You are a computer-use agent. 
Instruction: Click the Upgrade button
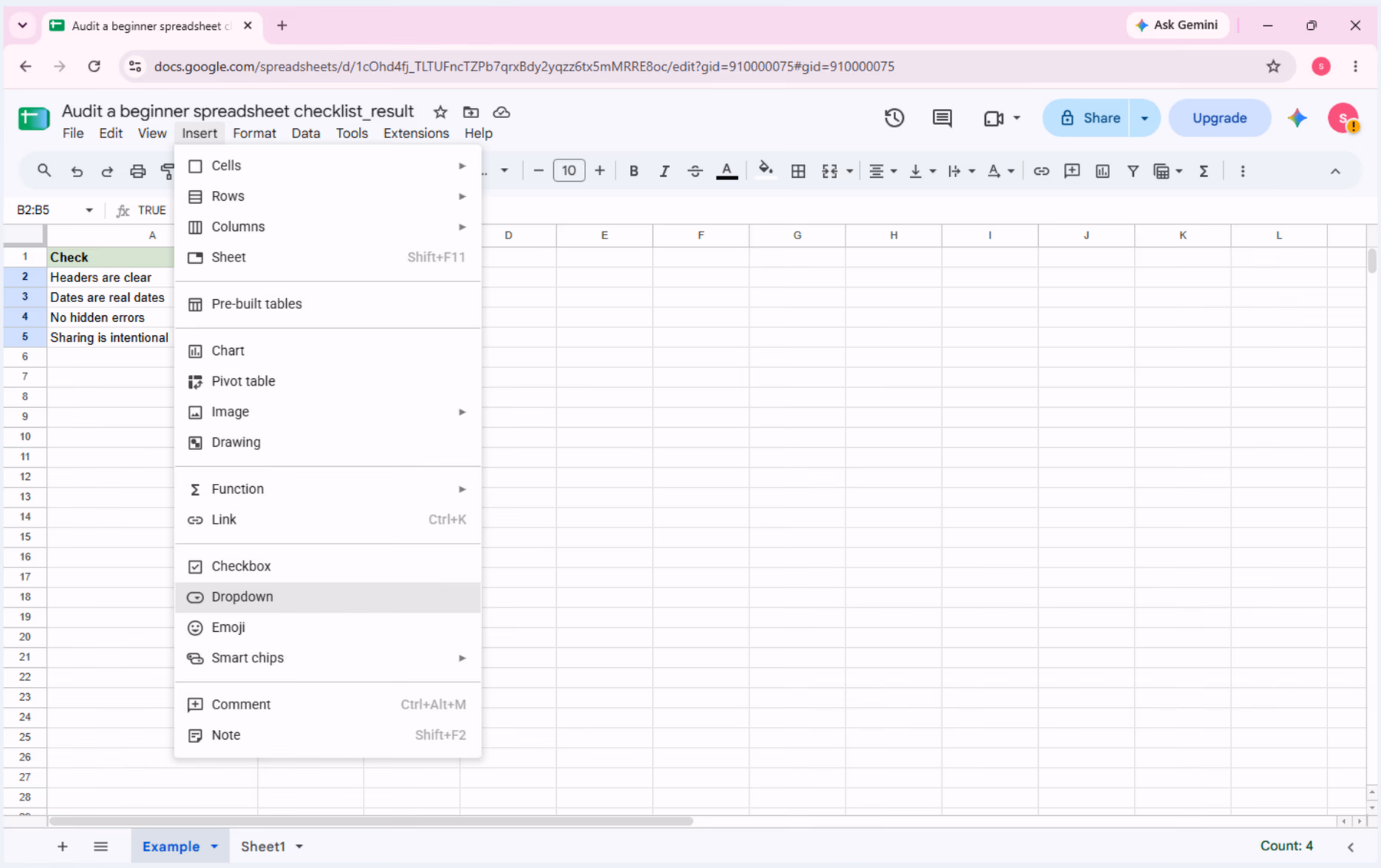coord(1219,118)
